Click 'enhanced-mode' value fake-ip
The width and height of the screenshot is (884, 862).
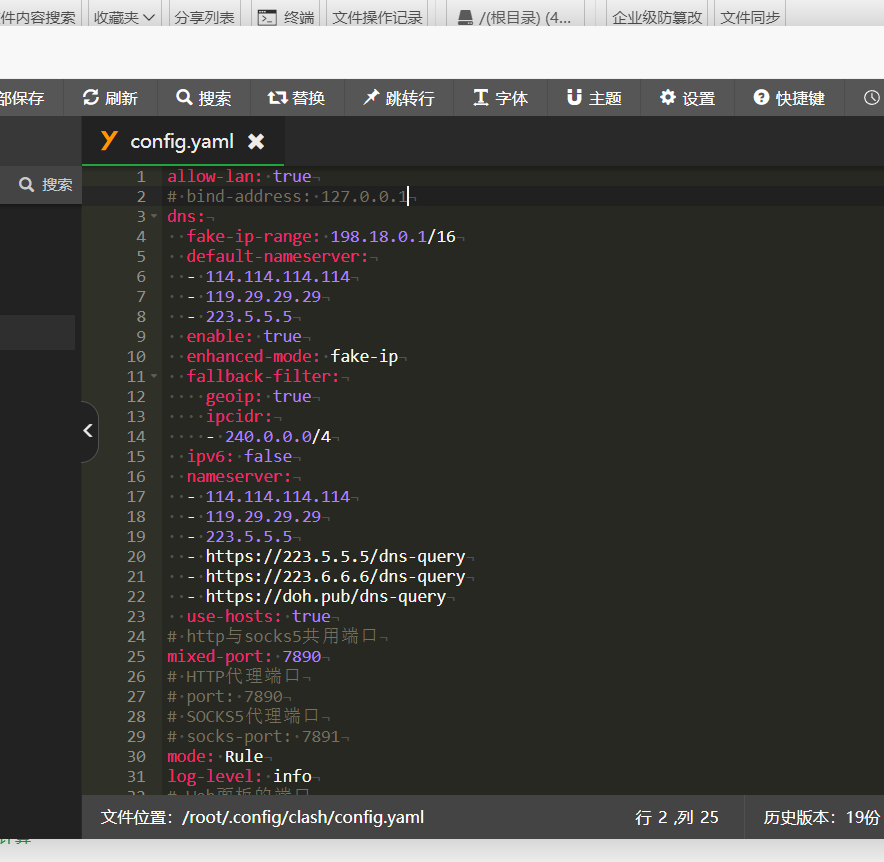[364, 356]
